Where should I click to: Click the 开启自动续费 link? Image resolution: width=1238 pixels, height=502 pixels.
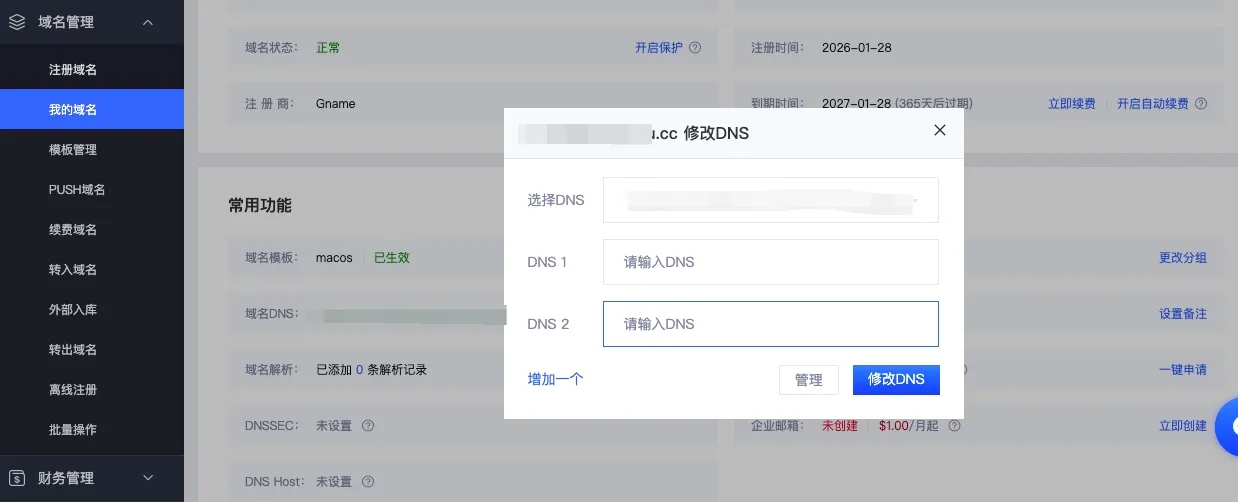1153,103
